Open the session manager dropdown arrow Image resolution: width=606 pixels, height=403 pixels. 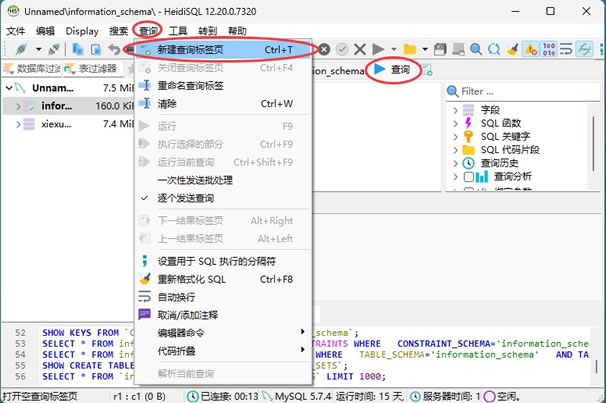(x=38, y=49)
